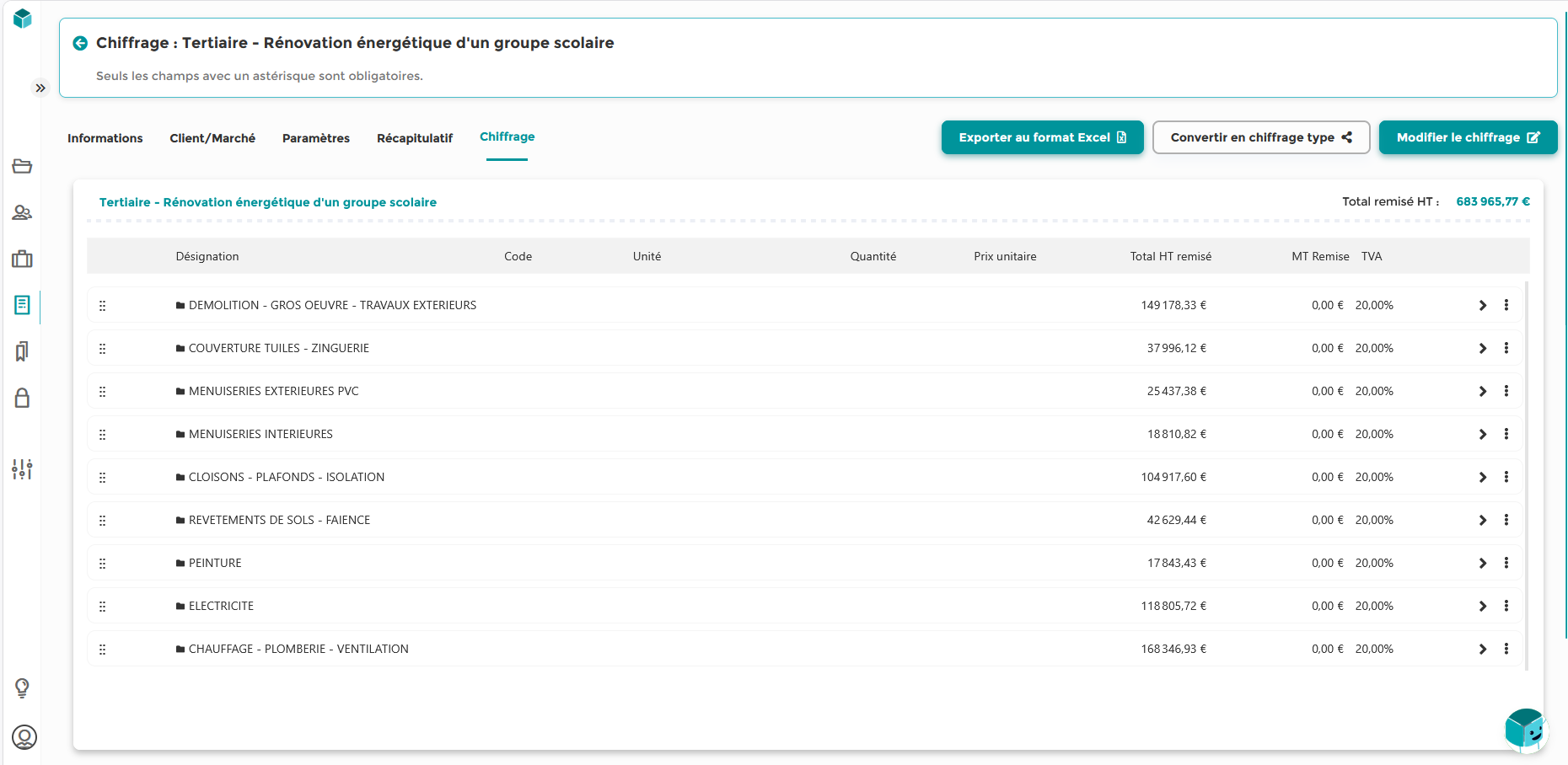This screenshot has width=1568, height=765.
Task: Switch to the Paramètres tab
Action: coord(316,138)
